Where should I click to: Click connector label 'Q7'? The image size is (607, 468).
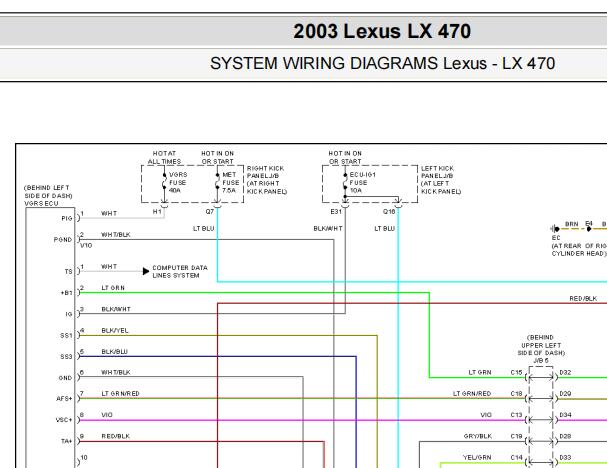(x=210, y=212)
